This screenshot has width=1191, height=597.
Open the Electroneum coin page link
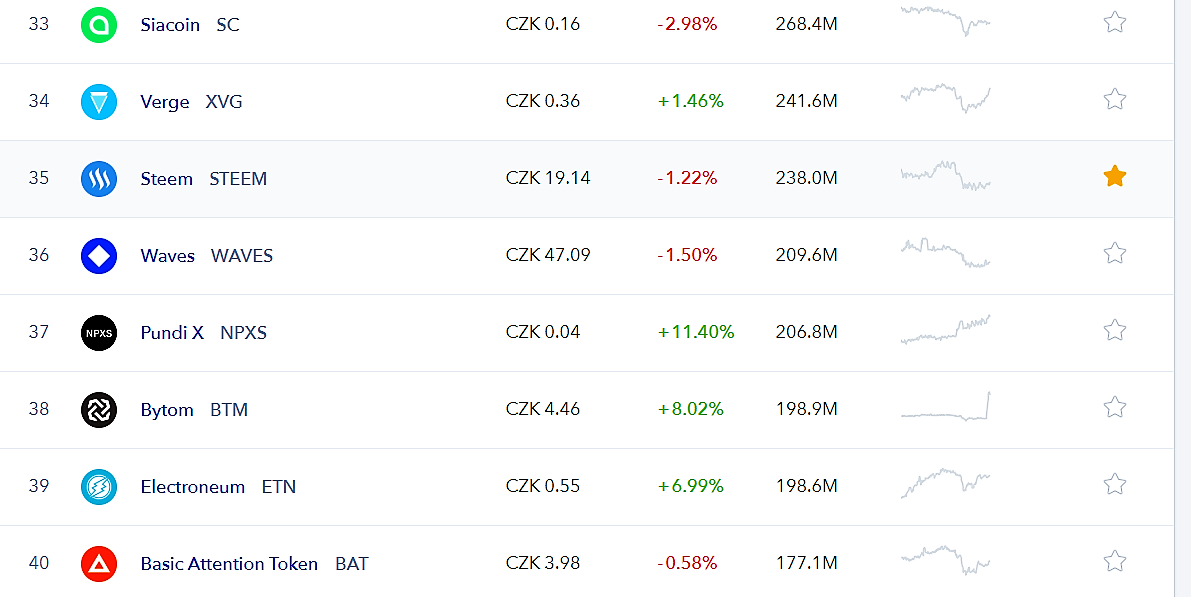point(192,487)
